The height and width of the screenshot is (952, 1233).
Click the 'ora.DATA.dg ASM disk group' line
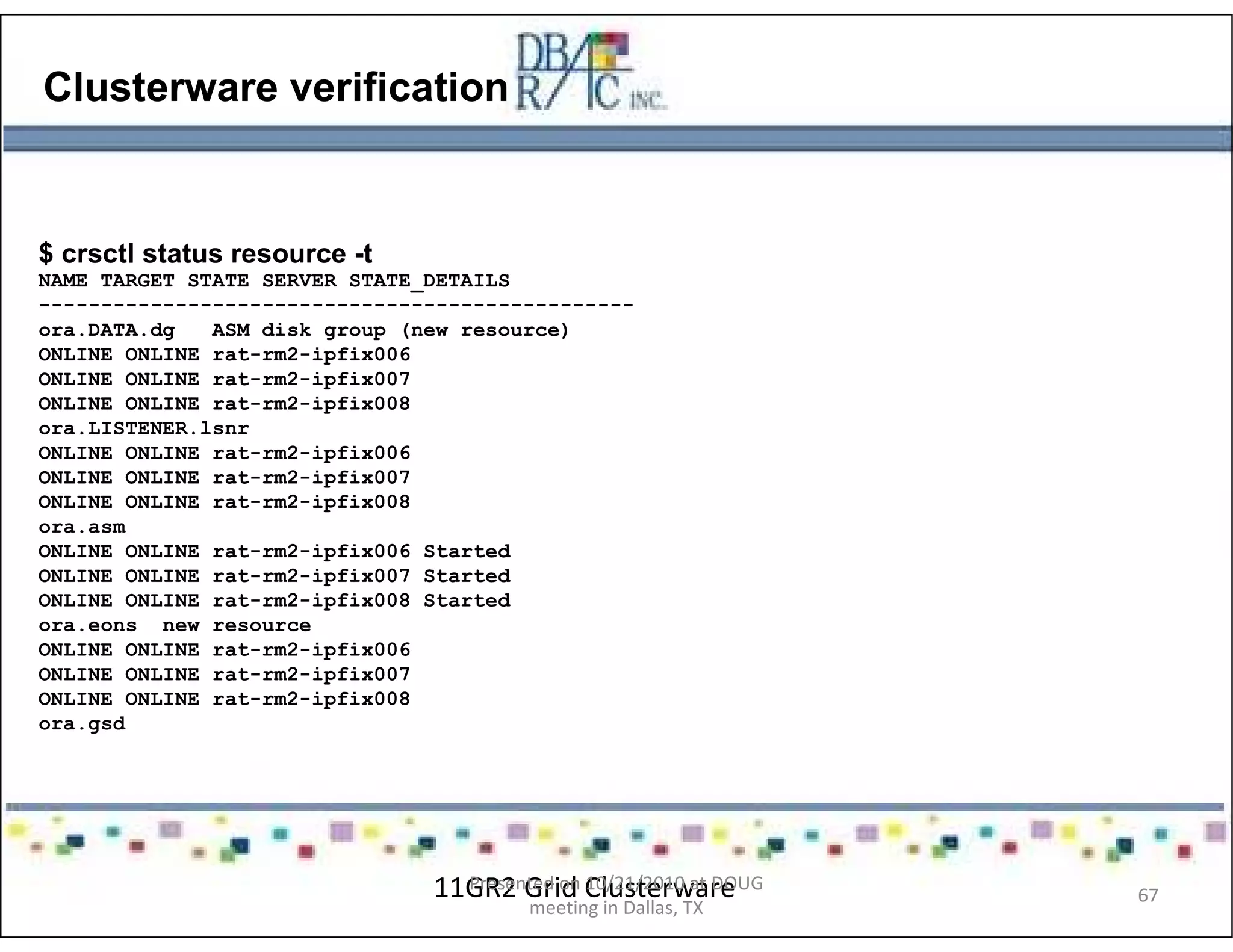[x=303, y=330]
